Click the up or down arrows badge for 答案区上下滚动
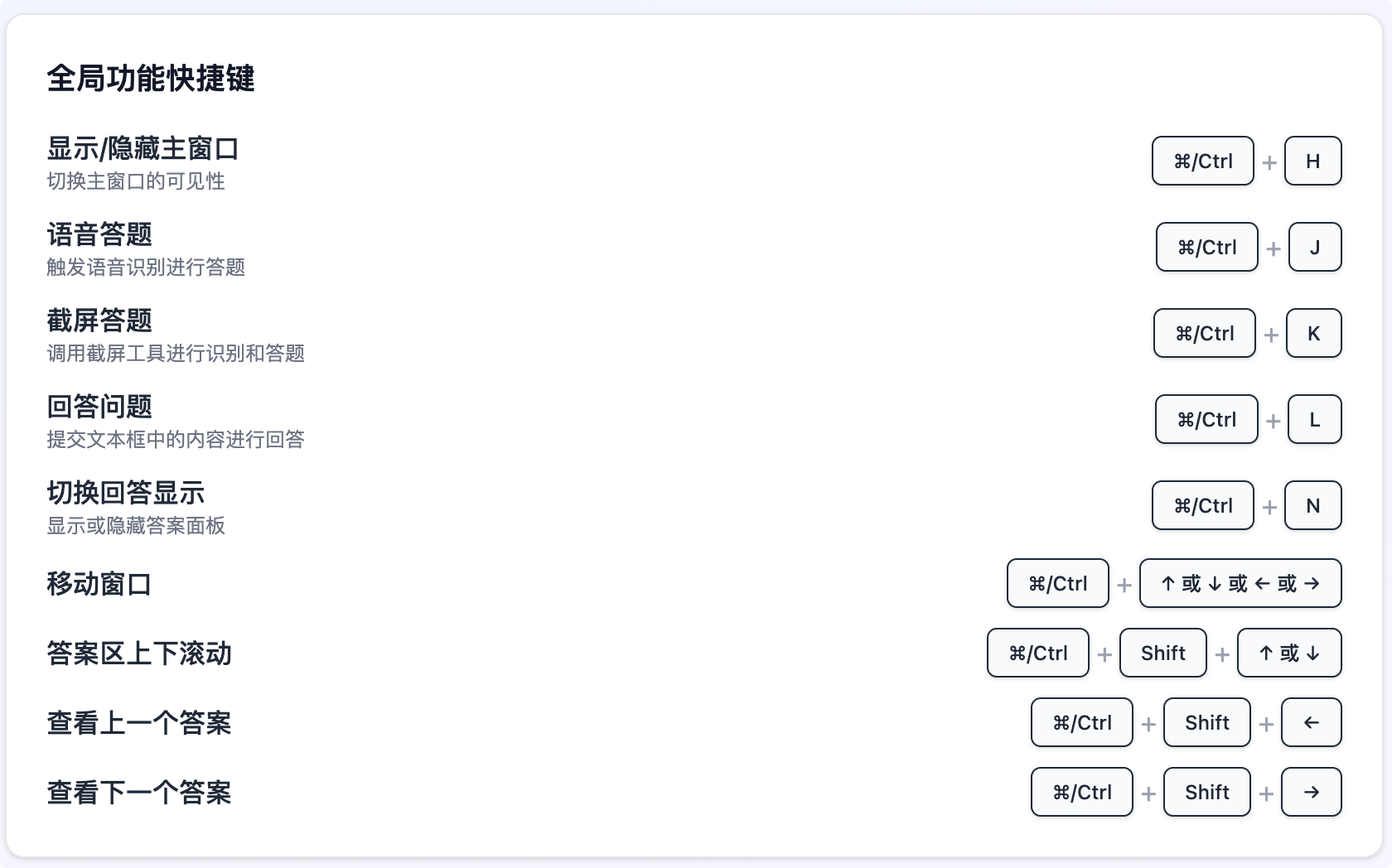Viewport: 1392px width, 868px height. pyautogui.click(x=1289, y=653)
